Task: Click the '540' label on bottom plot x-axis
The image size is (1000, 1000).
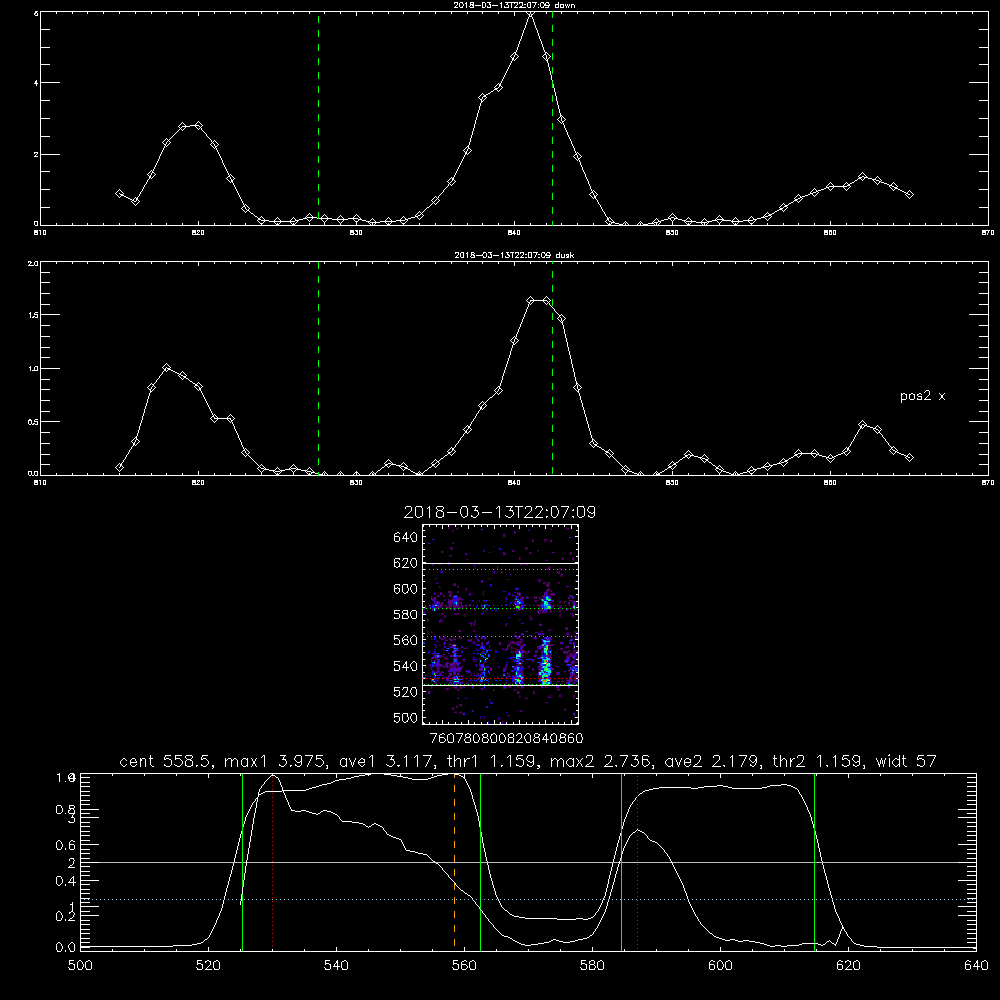Action: tap(336, 966)
